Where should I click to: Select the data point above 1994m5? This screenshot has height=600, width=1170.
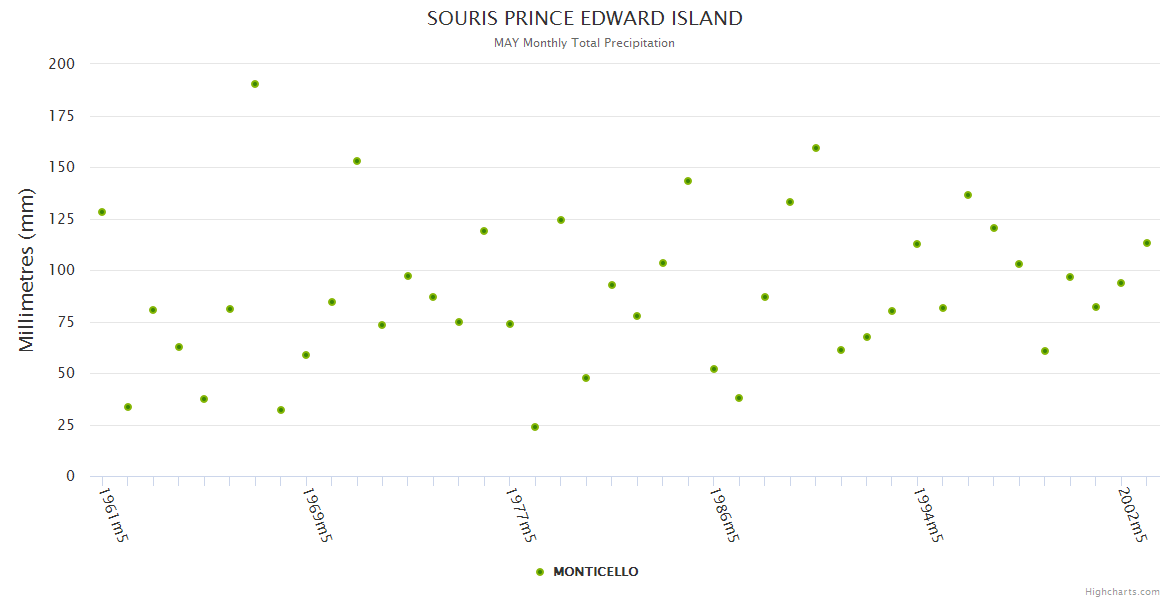coord(917,244)
